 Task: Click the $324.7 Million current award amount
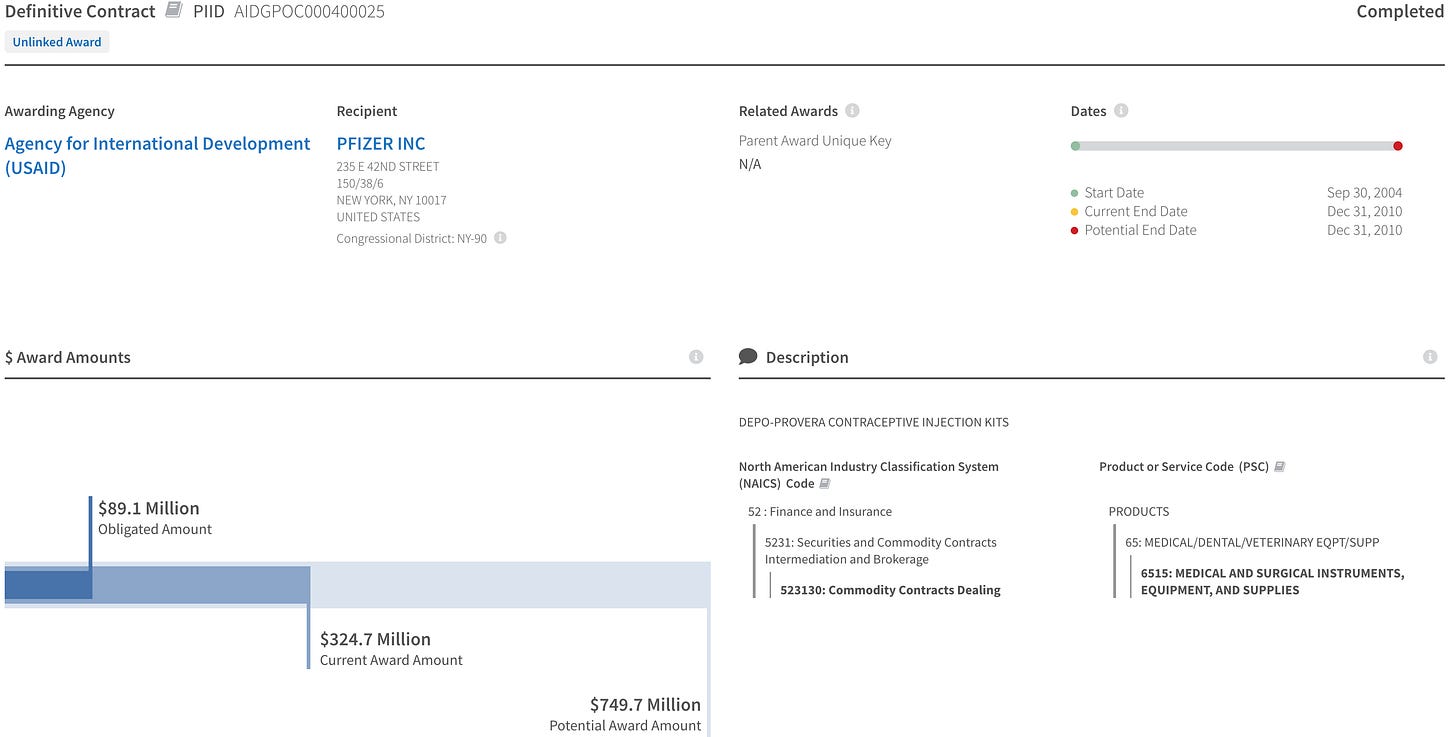coord(375,639)
